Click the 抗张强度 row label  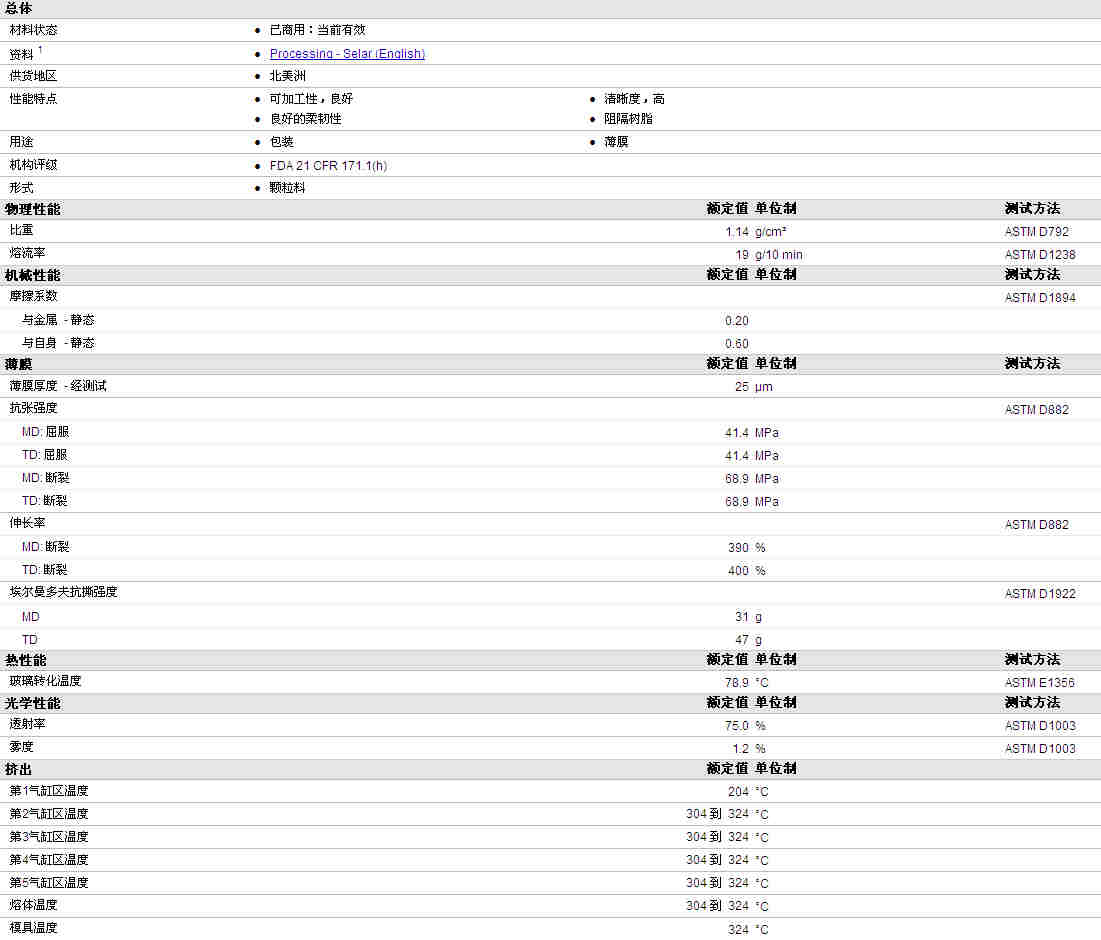(33, 408)
